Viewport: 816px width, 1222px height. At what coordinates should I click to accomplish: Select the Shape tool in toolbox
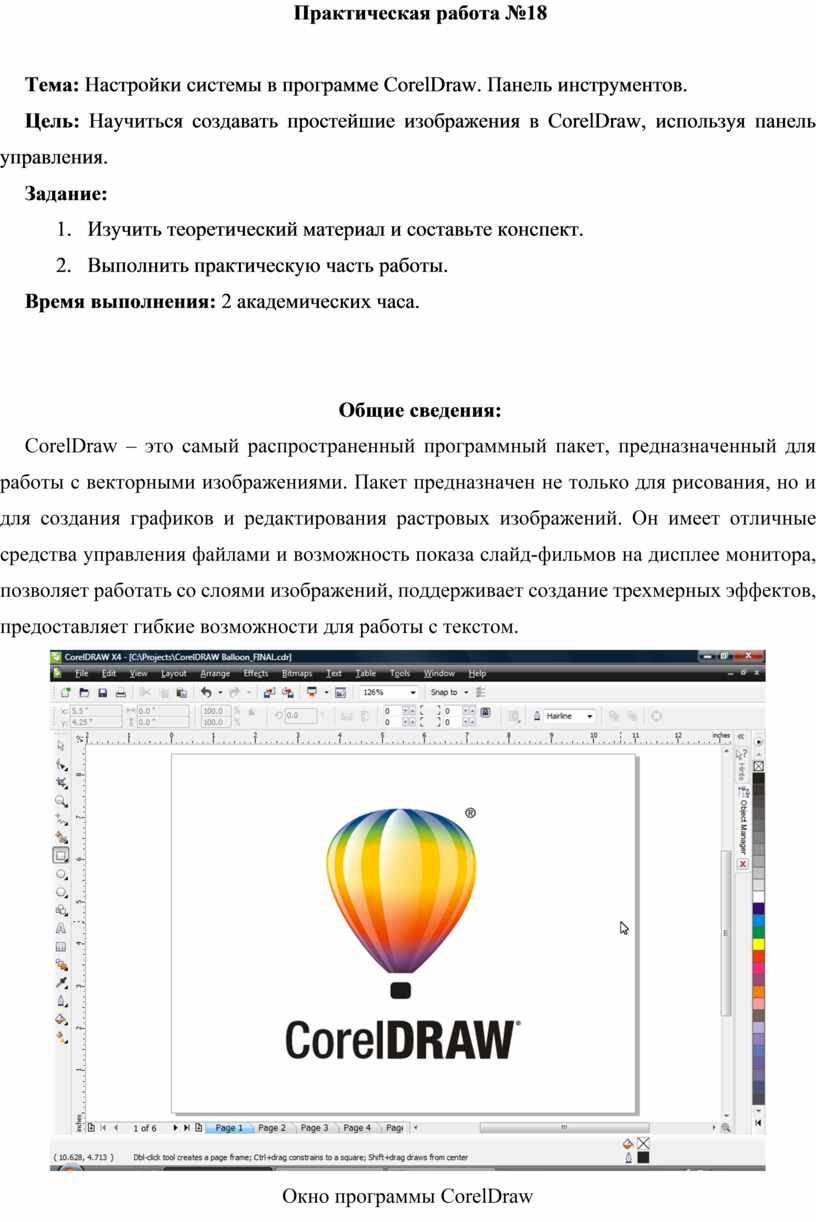pyautogui.click(x=61, y=764)
